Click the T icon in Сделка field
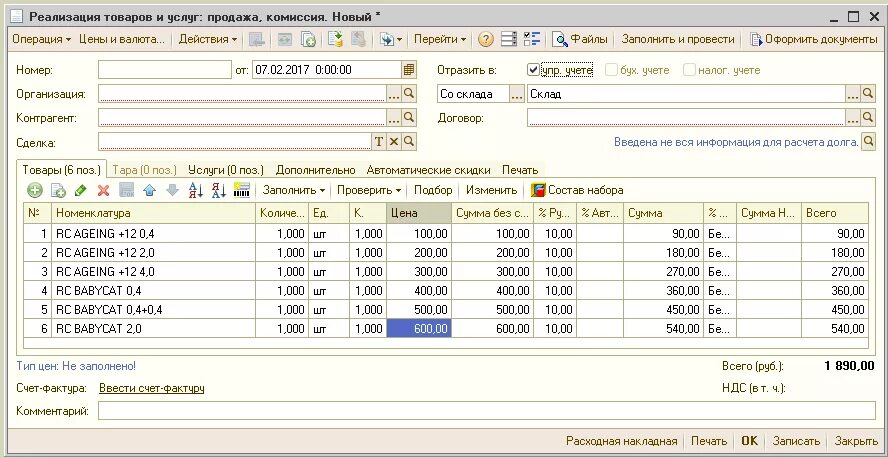888x458 pixels. 379,142
